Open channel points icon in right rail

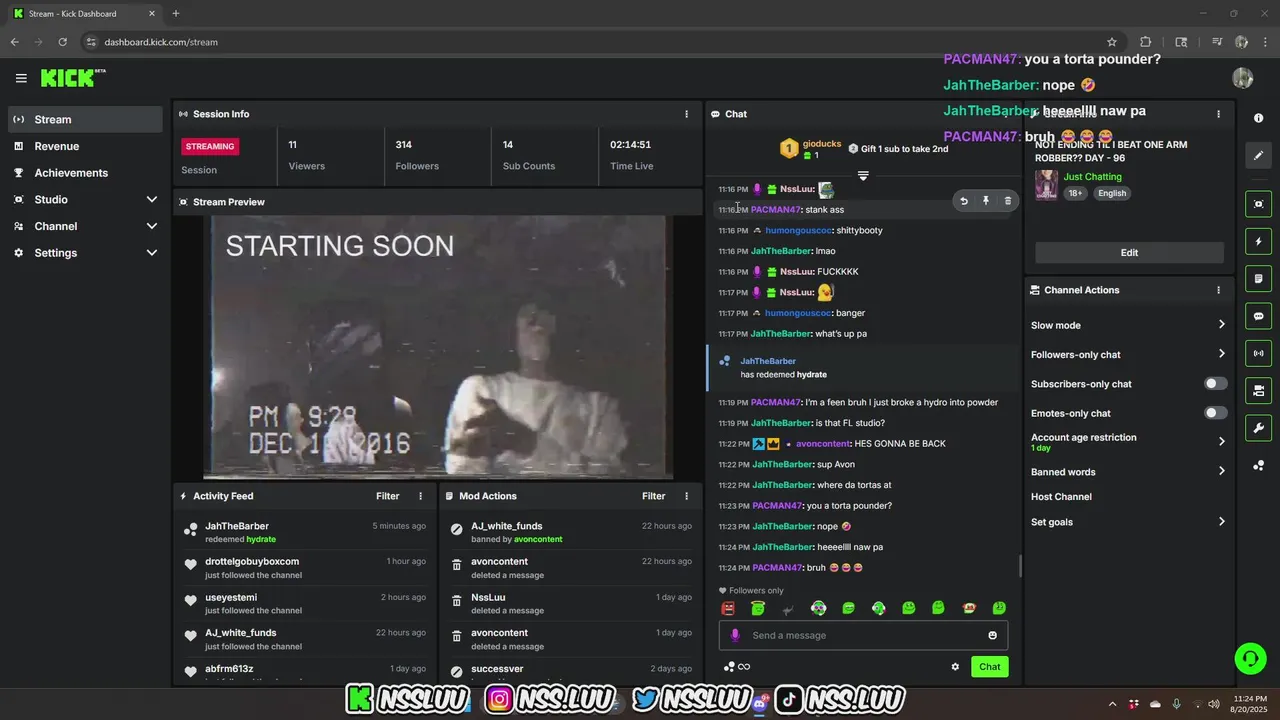click(1258, 466)
